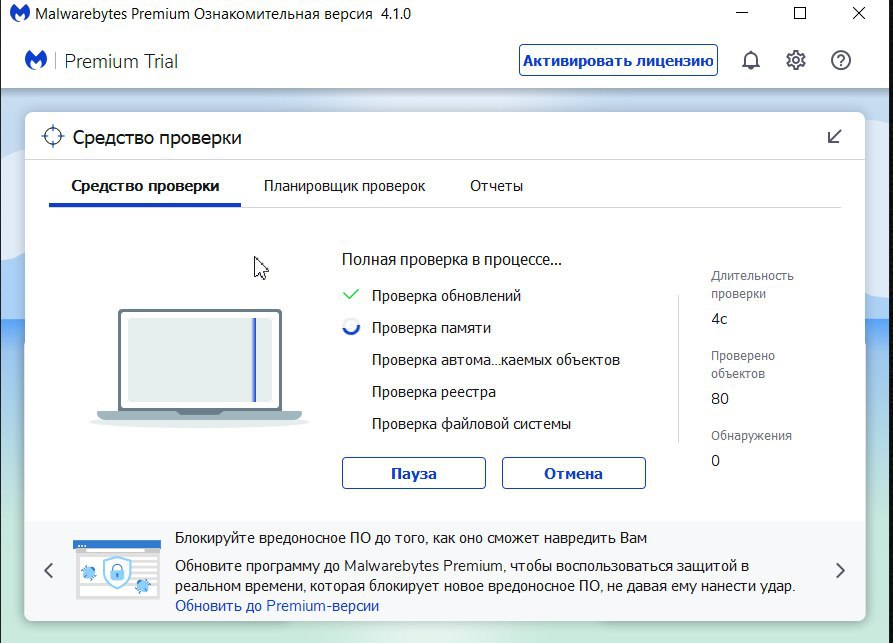Show next promo with the right chevron

click(x=840, y=570)
